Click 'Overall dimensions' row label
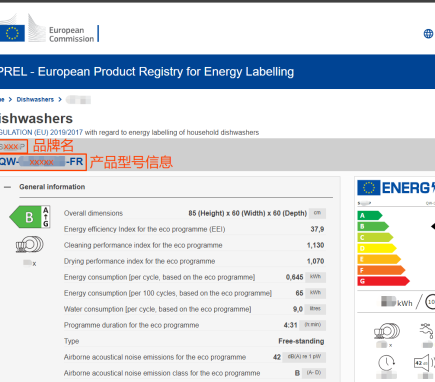The image size is (435, 382). [93, 213]
